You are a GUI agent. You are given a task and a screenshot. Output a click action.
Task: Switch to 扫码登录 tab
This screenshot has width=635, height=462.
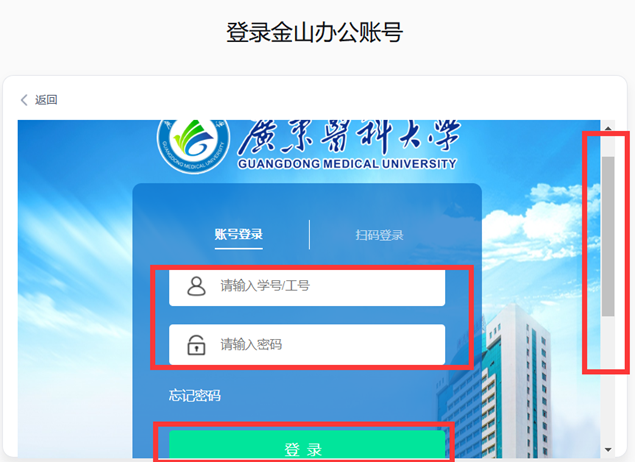click(379, 235)
